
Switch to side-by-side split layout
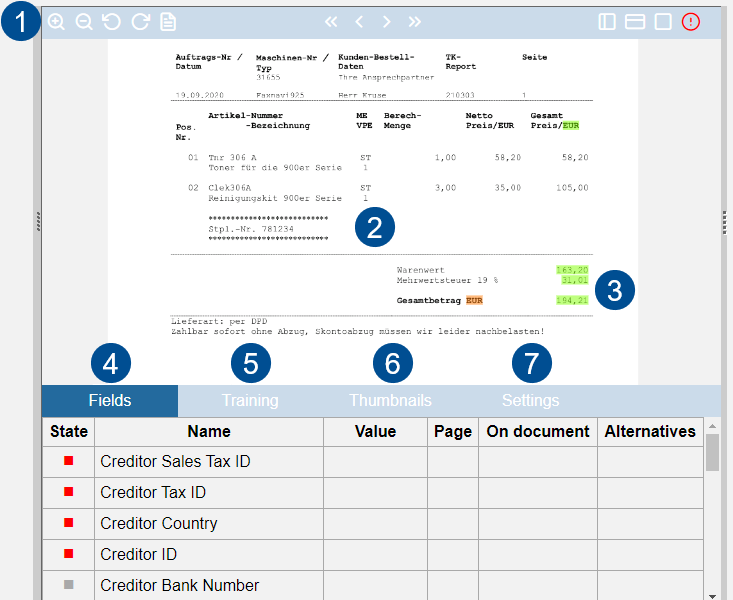click(x=607, y=21)
